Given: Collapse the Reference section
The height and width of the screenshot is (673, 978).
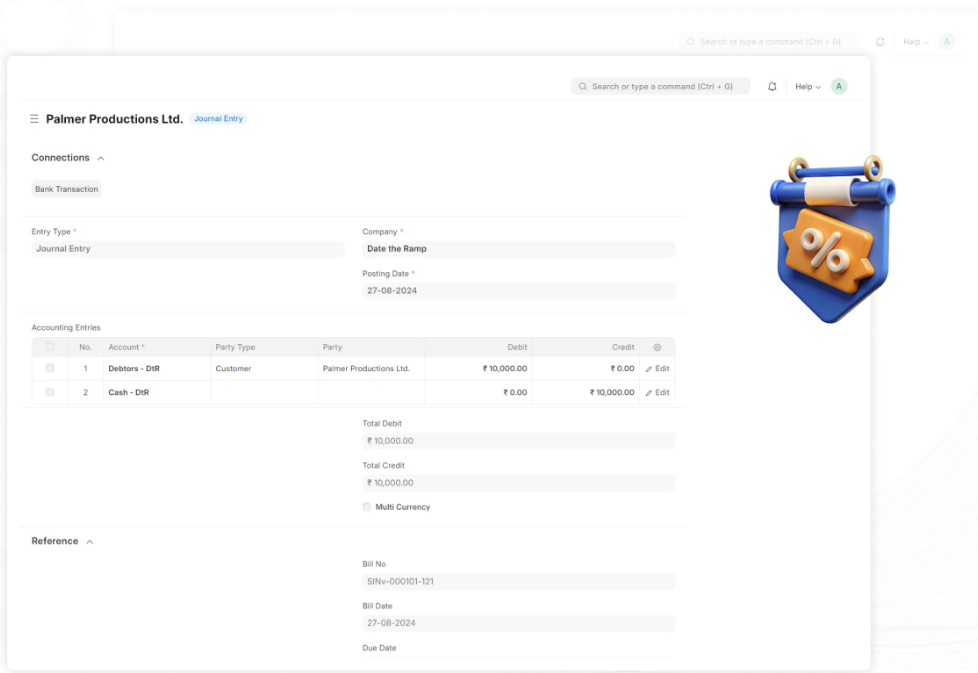Looking at the screenshot, I should pos(89,541).
